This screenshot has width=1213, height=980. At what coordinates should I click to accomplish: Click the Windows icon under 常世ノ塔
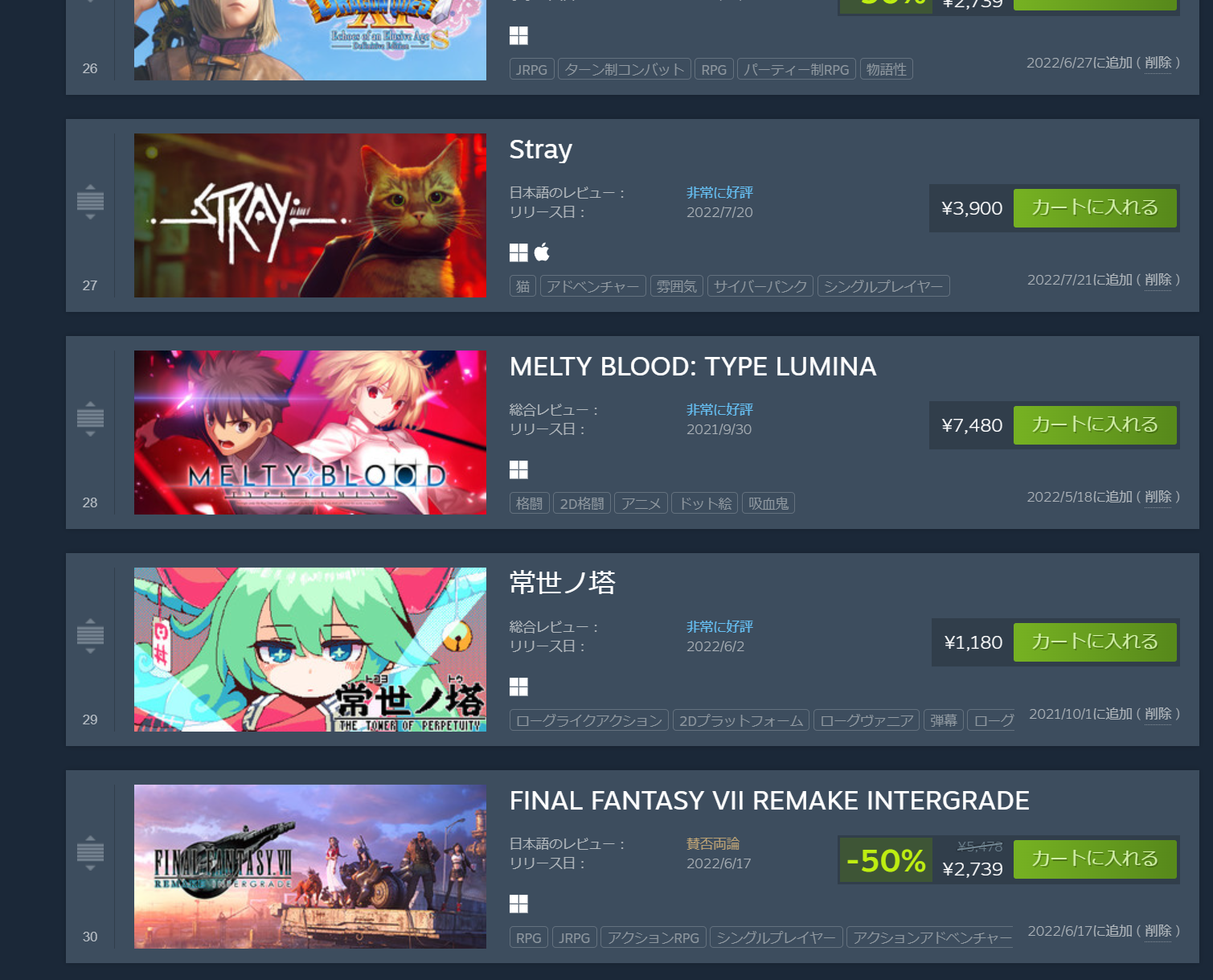[x=518, y=687]
